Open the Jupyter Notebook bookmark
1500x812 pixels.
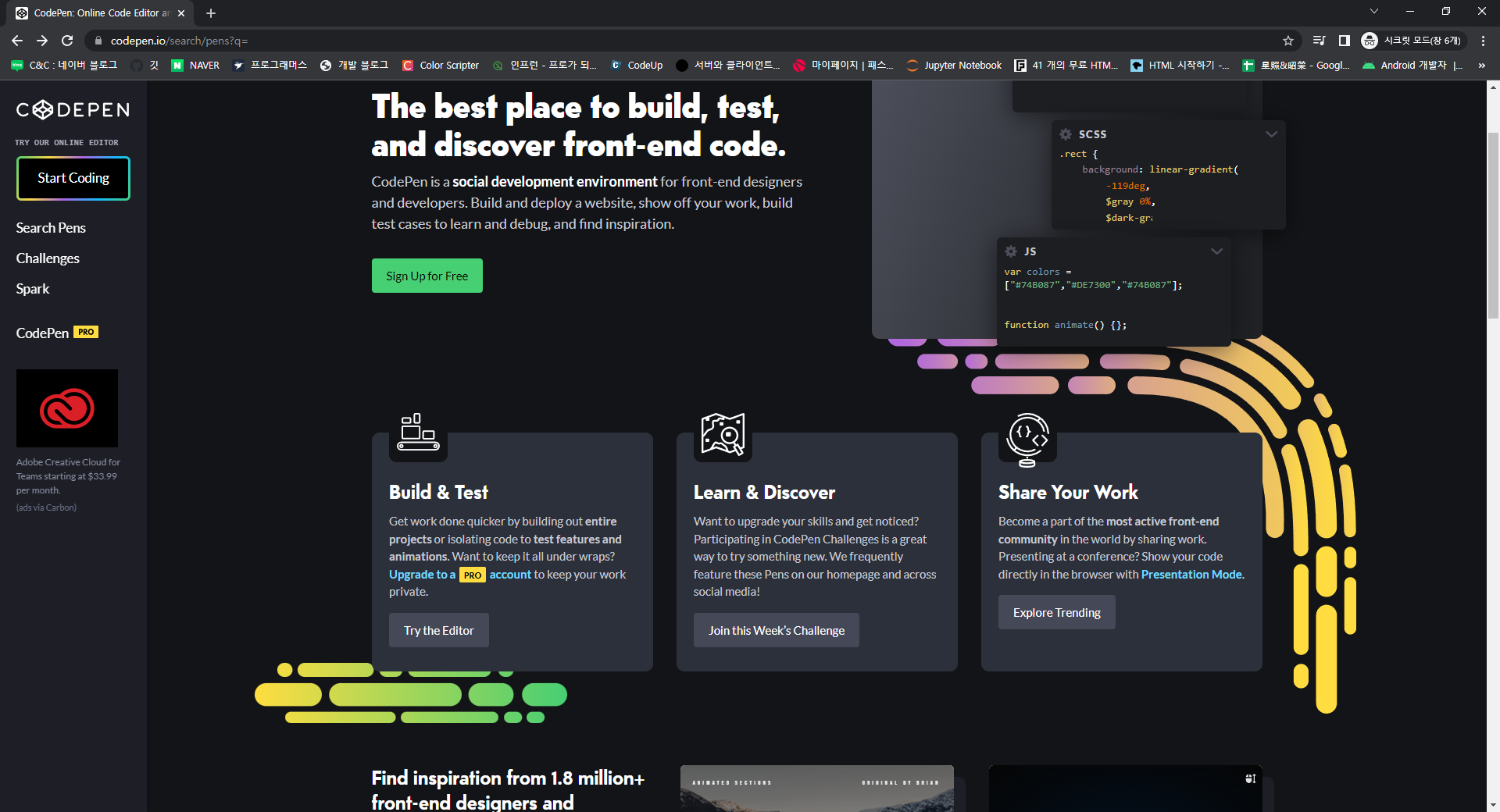click(x=954, y=66)
